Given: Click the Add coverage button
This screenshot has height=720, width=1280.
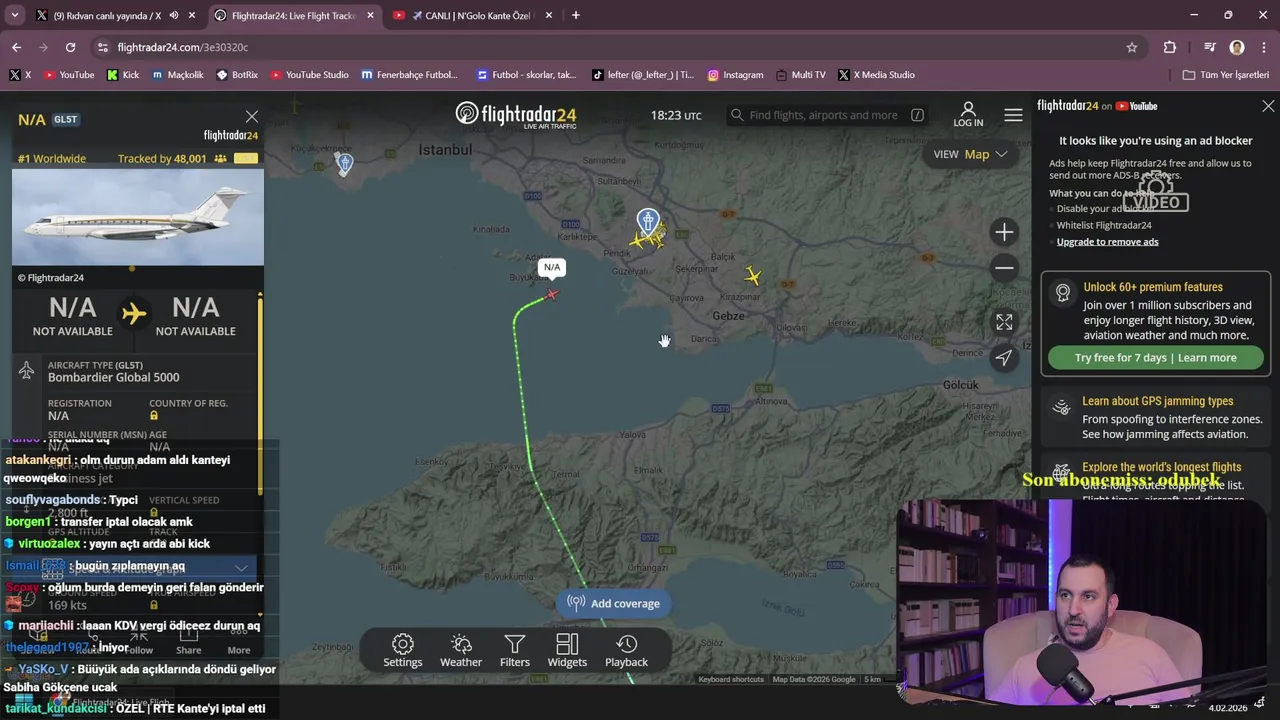Looking at the screenshot, I should (x=614, y=603).
